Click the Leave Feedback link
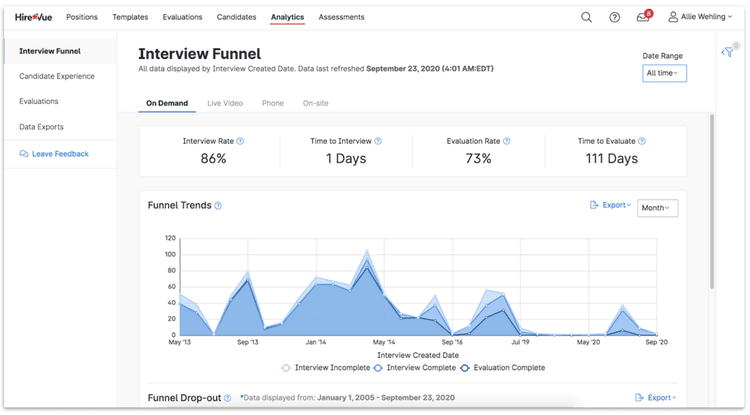Screen dimensions: 750x415 (x=59, y=154)
